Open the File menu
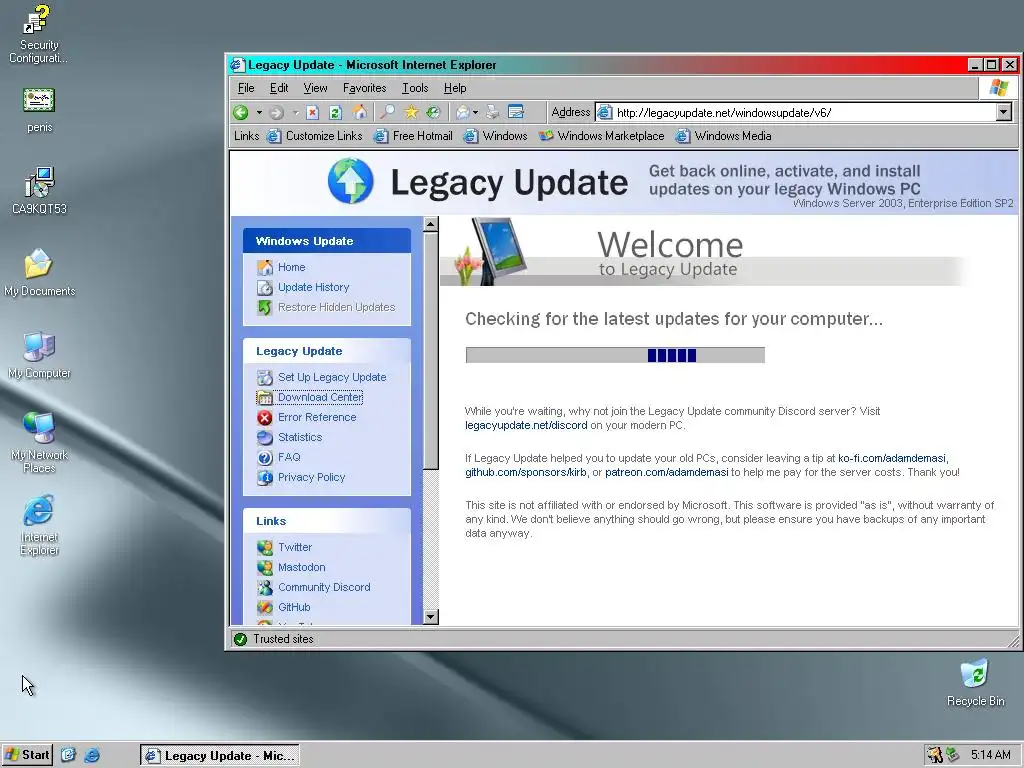Viewport: 1024px width, 768px height. [x=246, y=88]
